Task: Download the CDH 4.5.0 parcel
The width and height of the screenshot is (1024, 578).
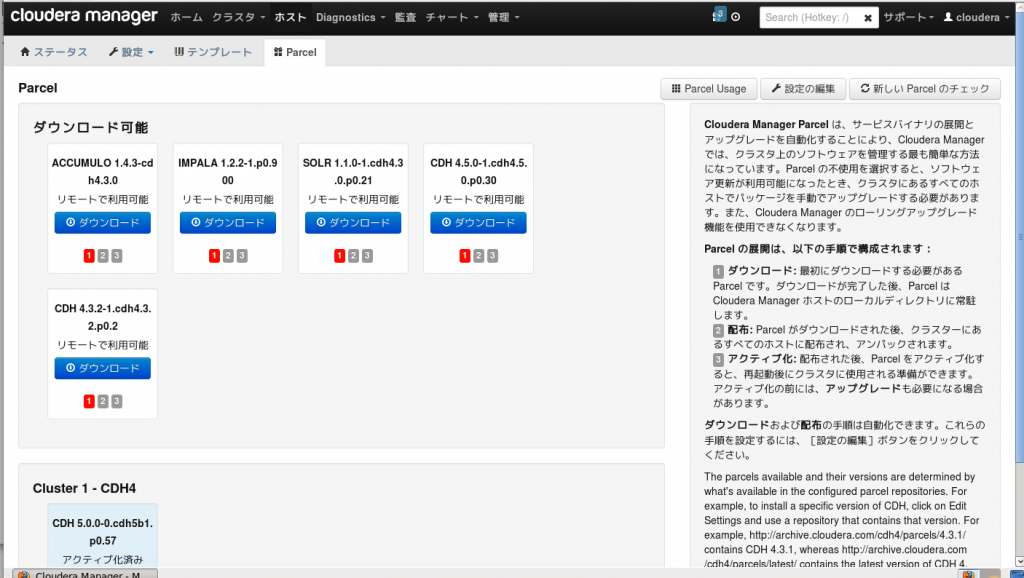Action: point(478,223)
